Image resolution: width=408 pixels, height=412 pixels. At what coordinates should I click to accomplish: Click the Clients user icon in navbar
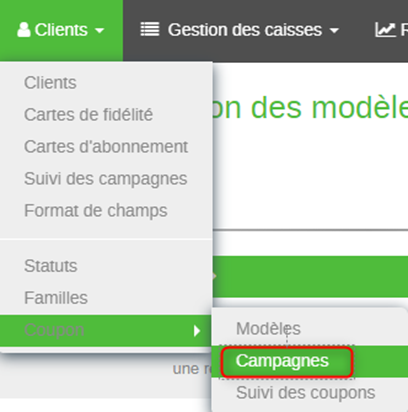click(x=24, y=30)
